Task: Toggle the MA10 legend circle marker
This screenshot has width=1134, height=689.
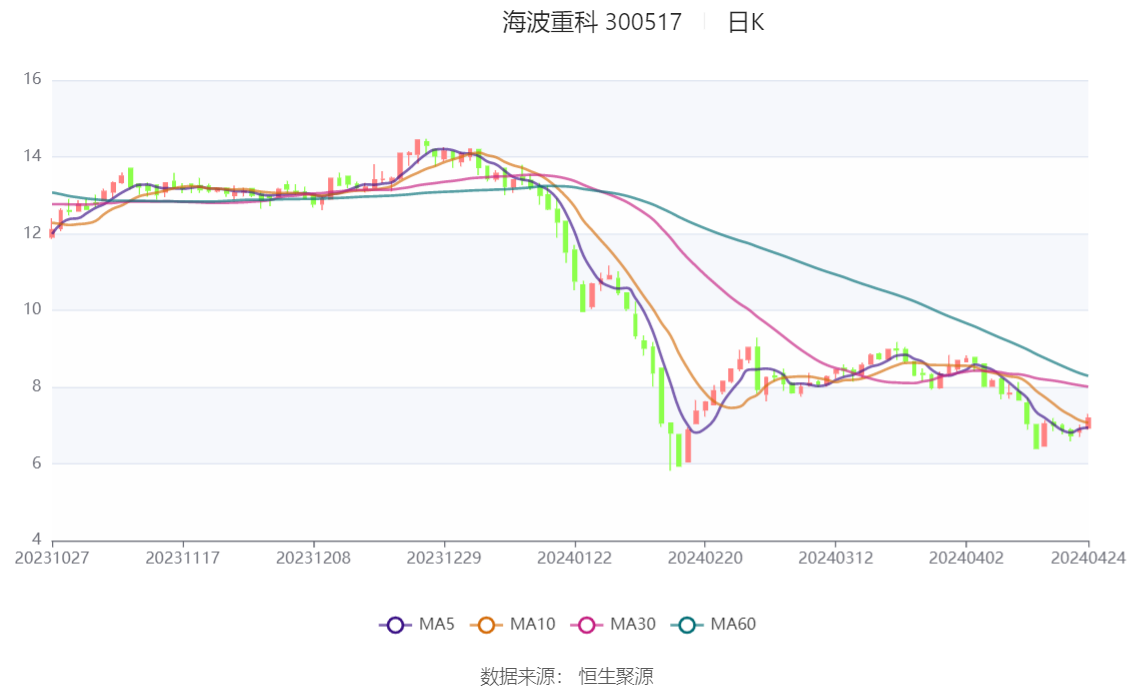Action: tap(486, 625)
